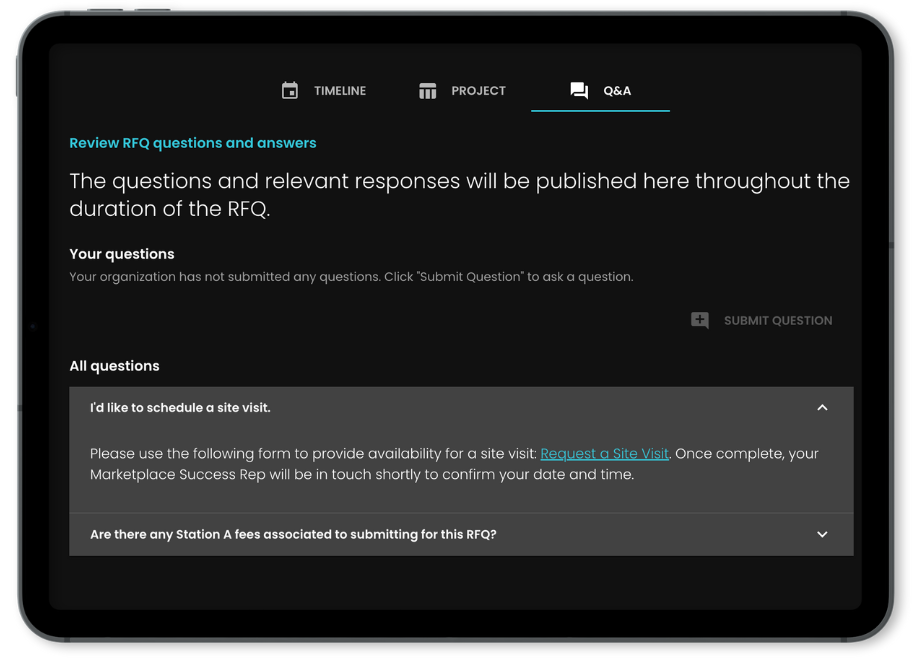
Task: Expand the Station A fees question chevron
Action: pyautogui.click(x=822, y=535)
